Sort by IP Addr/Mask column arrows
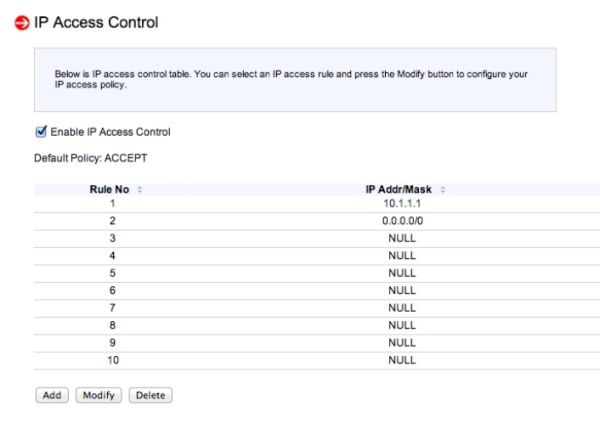Screen dimensions: 600x446 point(443,189)
